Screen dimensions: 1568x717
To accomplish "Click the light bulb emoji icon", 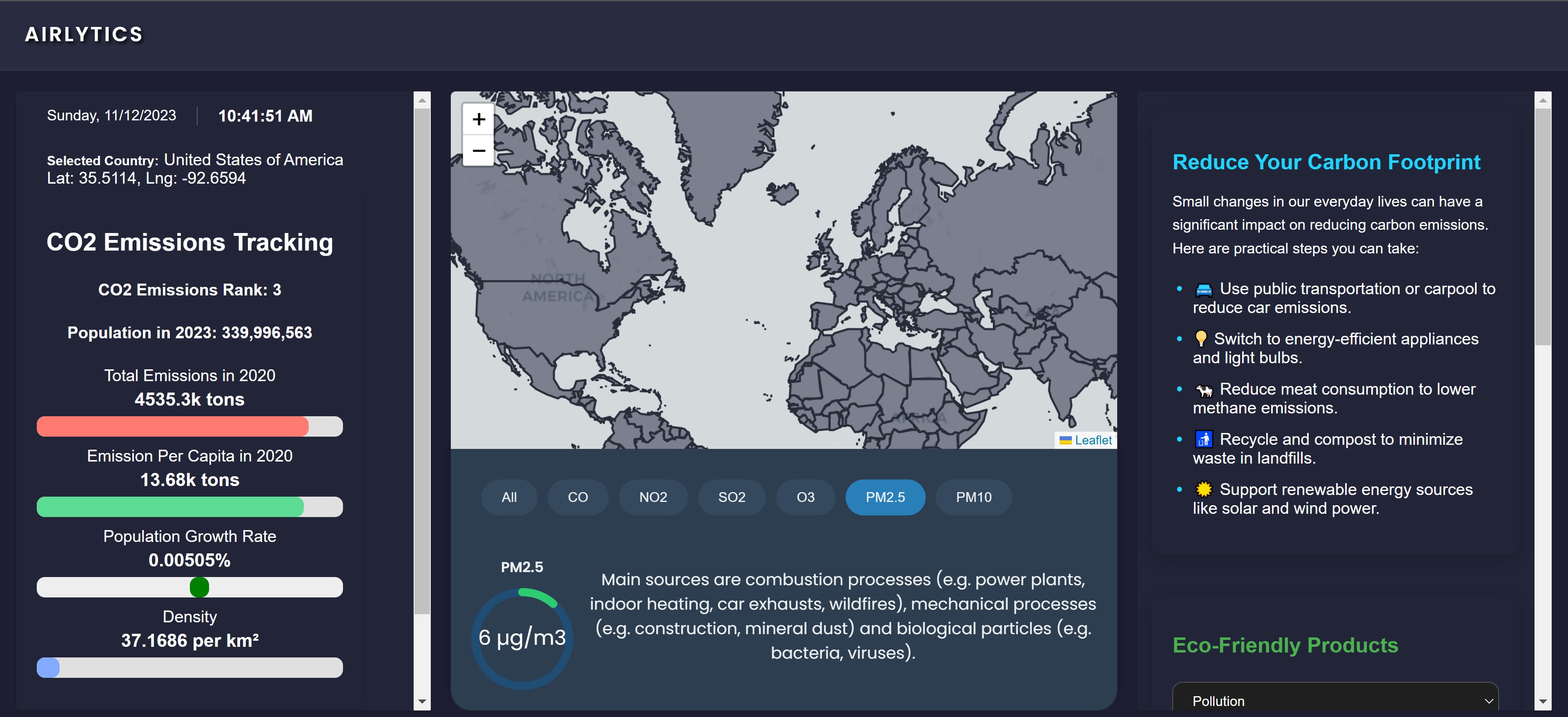I will point(1200,339).
